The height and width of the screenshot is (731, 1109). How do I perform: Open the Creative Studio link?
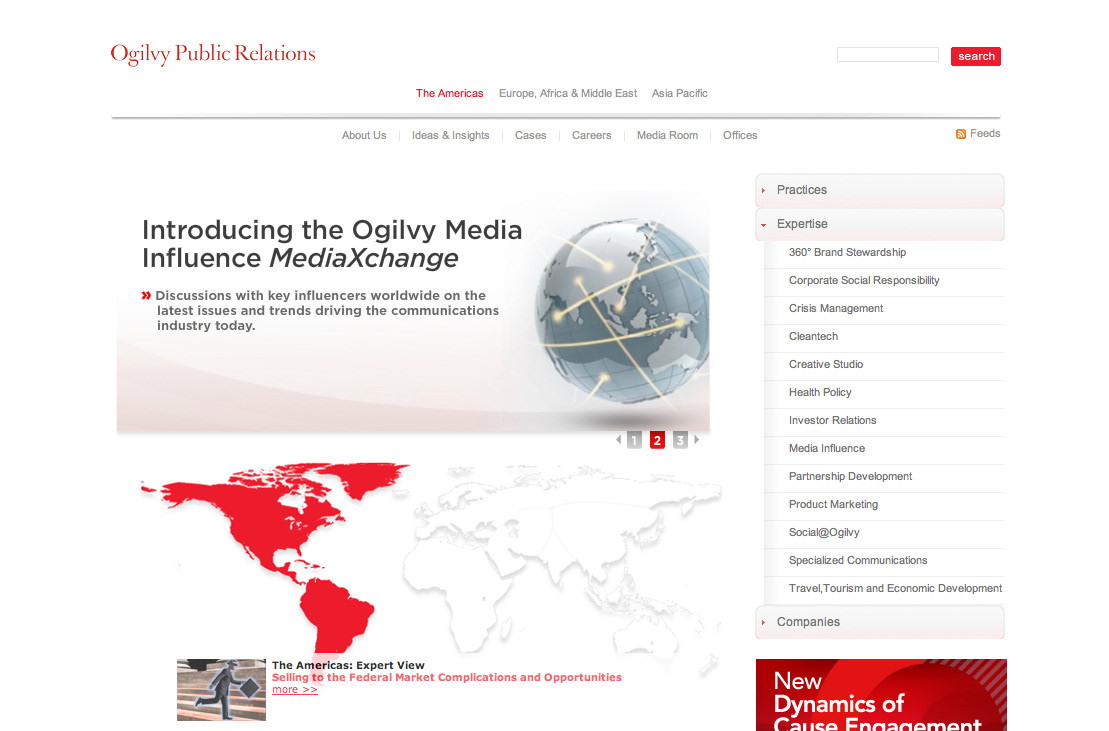tap(826, 365)
